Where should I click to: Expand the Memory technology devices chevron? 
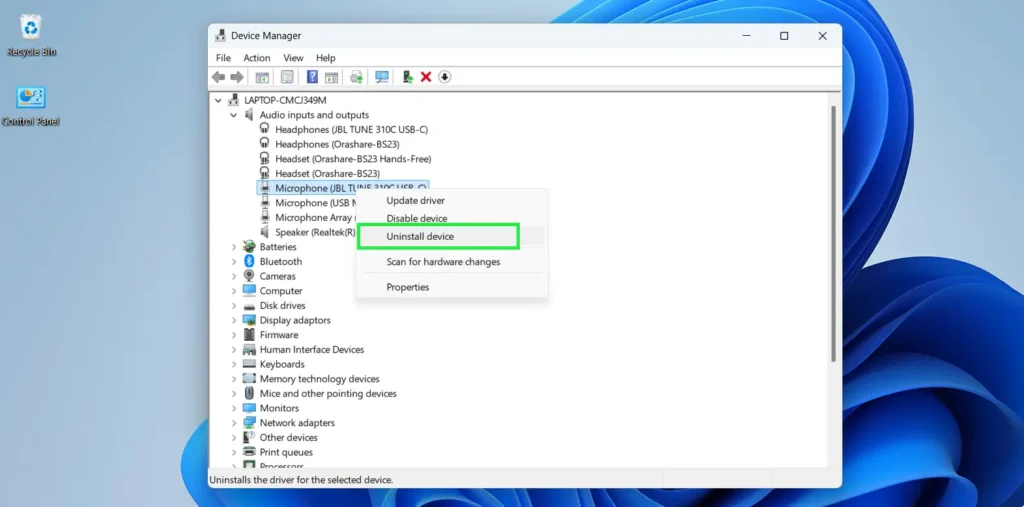(x=234, y=379)
